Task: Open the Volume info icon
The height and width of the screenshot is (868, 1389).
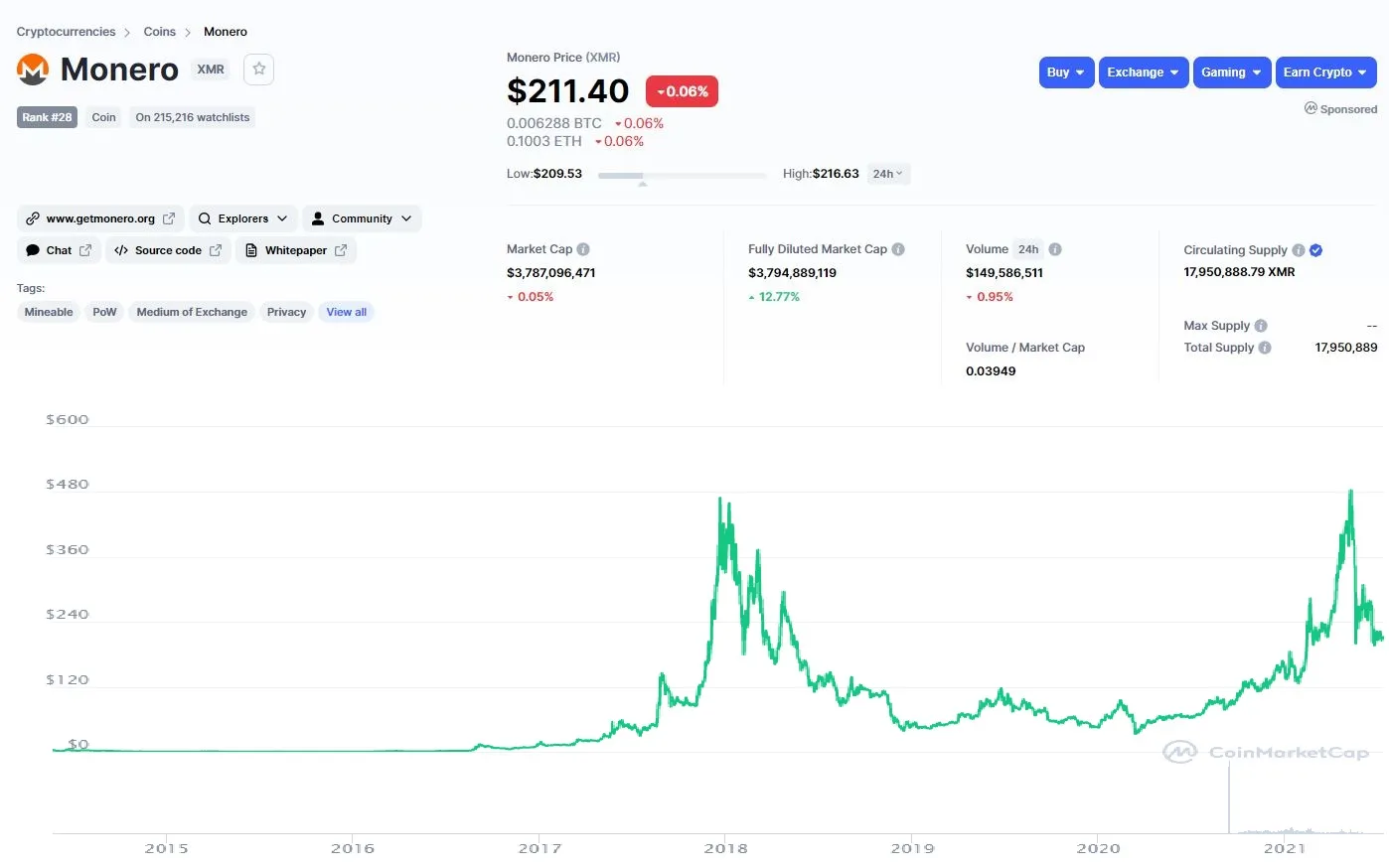Action: click(1055, 249)
